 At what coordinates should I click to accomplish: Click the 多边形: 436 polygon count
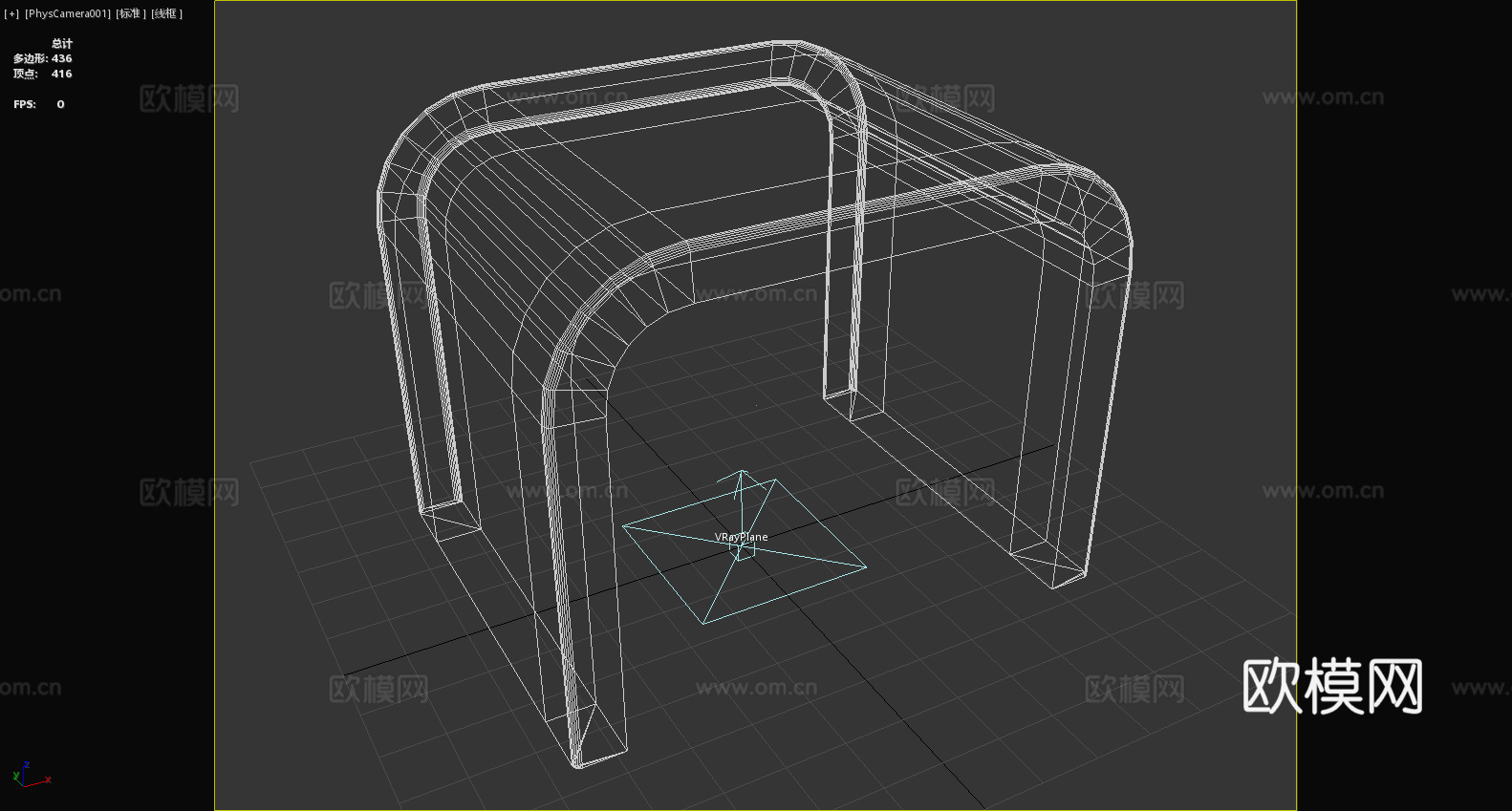42,58
